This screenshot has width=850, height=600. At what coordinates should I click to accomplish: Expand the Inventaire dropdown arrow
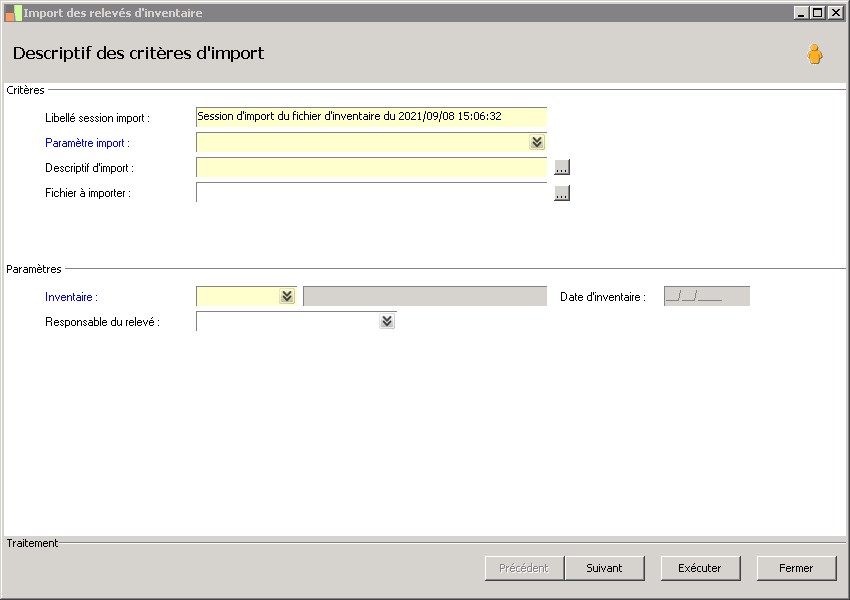[287, 297]
